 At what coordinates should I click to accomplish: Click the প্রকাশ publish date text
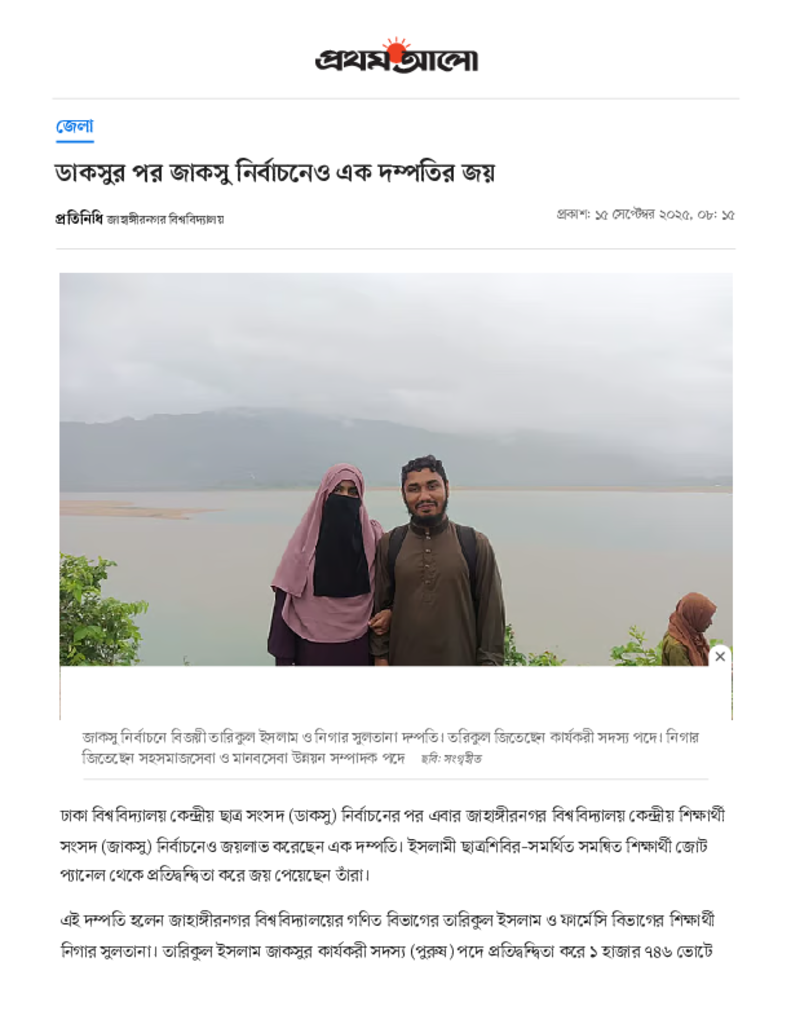(x=645, y=215)
